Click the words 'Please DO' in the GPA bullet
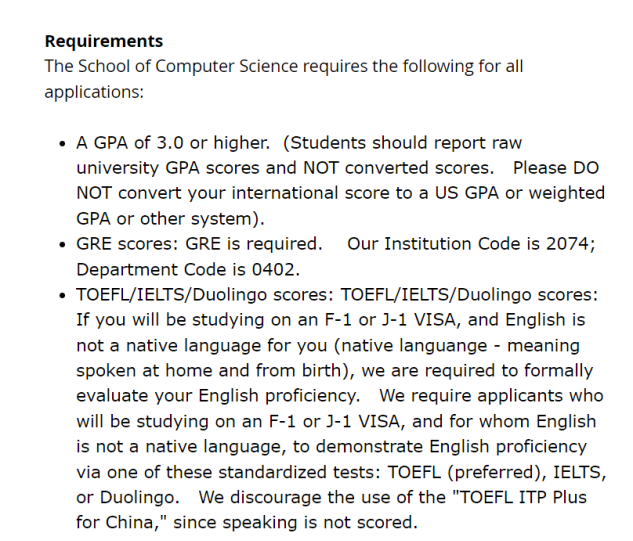 556,168
